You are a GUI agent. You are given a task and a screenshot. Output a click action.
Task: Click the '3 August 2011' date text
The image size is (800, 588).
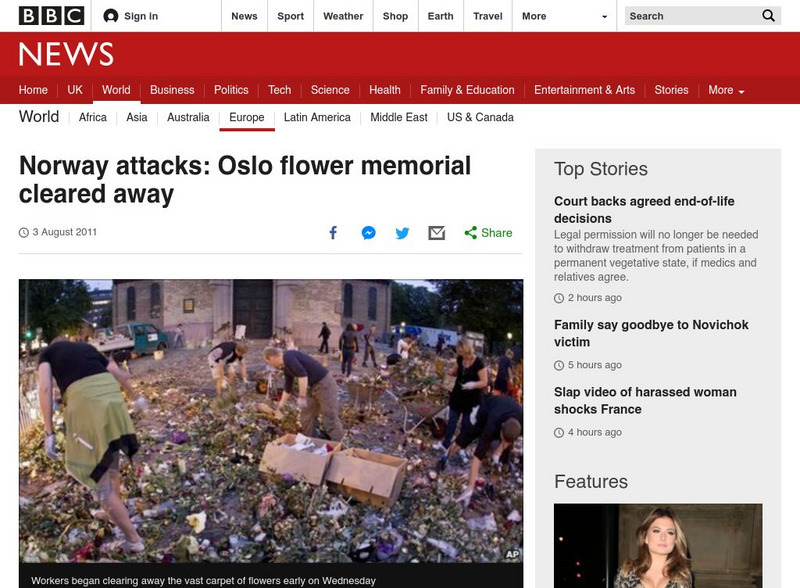(x=65, y=232)
